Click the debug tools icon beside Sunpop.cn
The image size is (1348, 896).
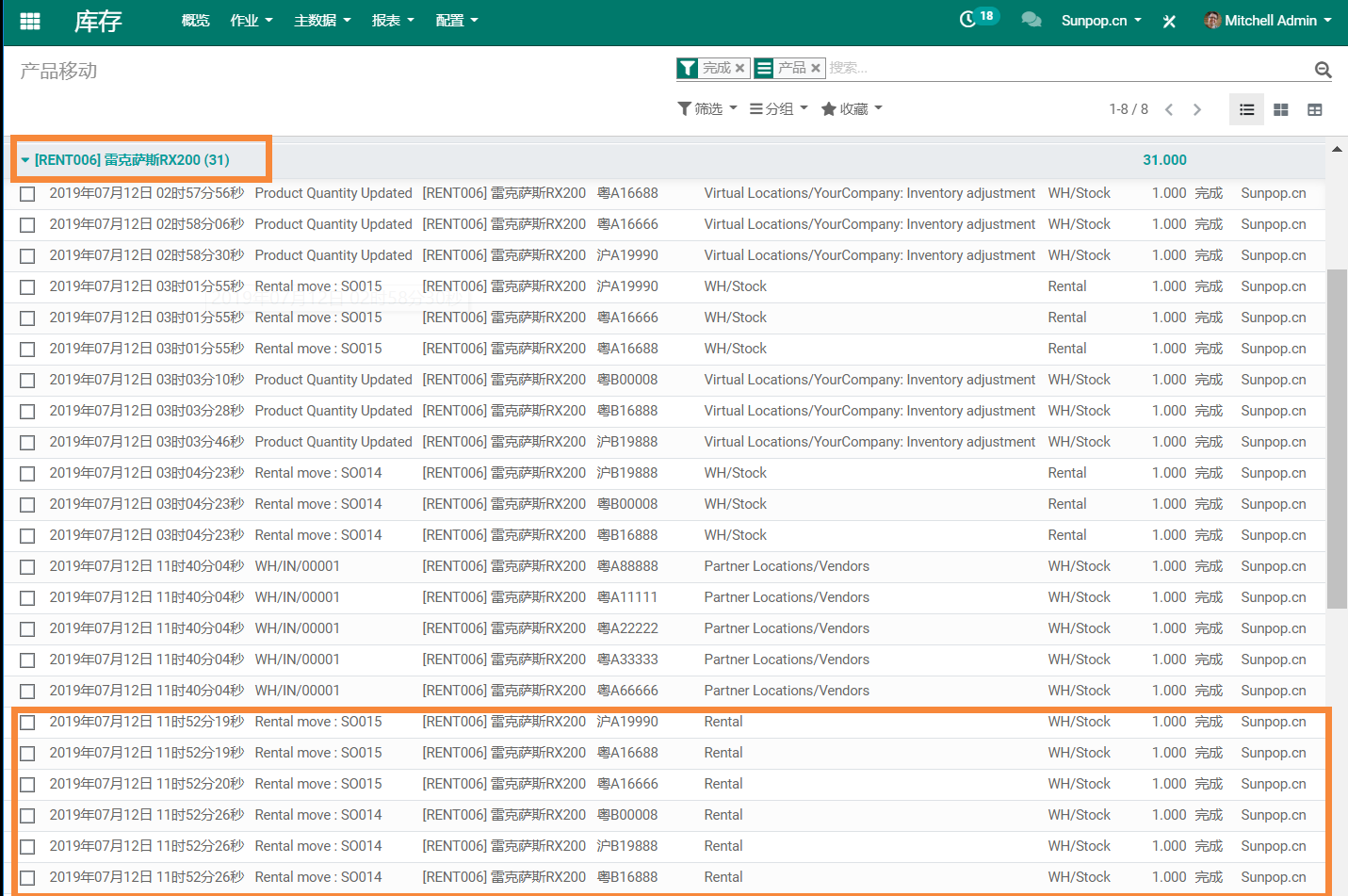pyautogui.click(x=1169, y=21)
